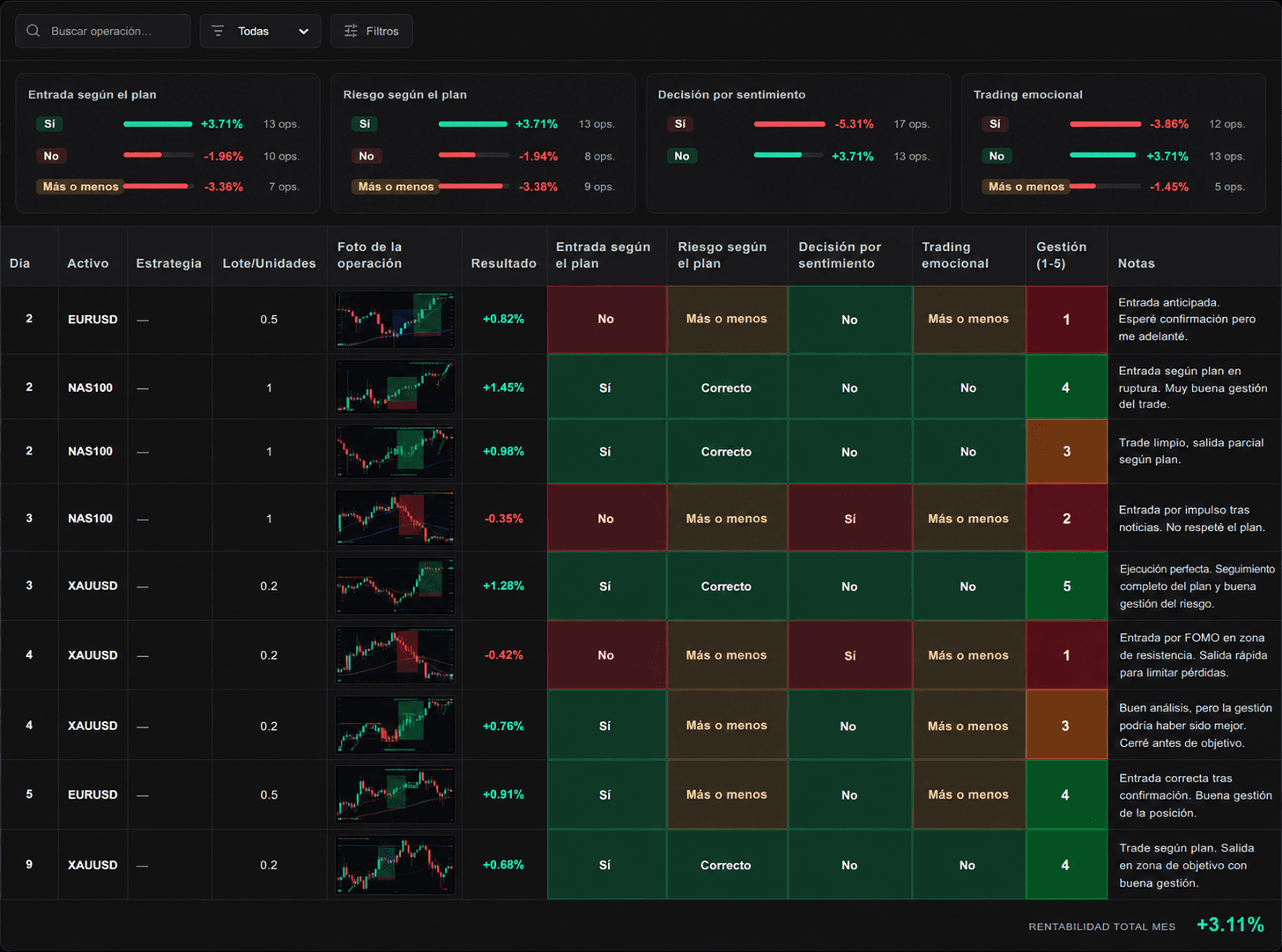Click the lines icon left of Todas
This screenshot has width=1282, height=952.
[x=218, y=31]
